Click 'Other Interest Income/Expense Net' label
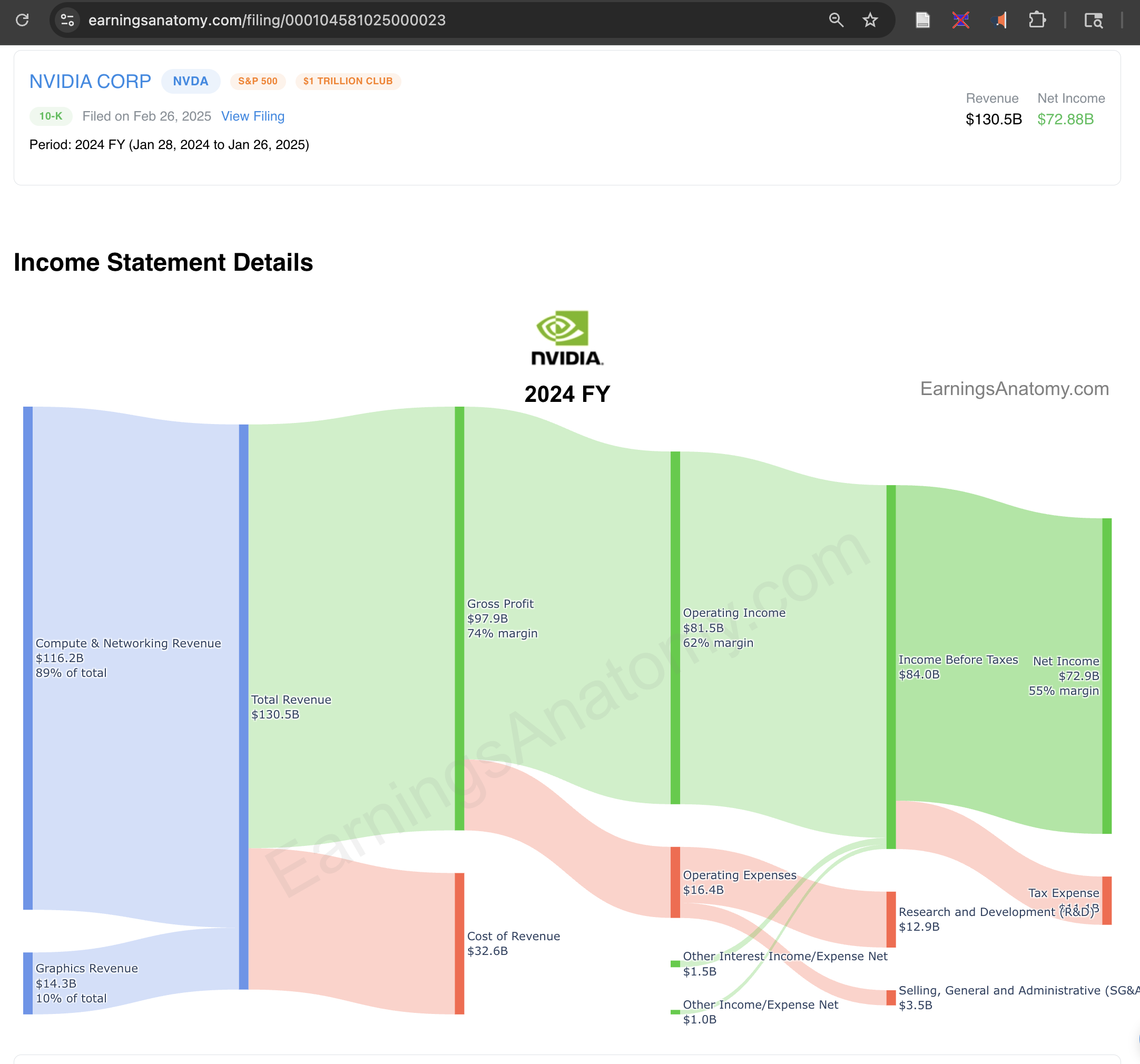The image size is (1140, 1064). point(785,956)
